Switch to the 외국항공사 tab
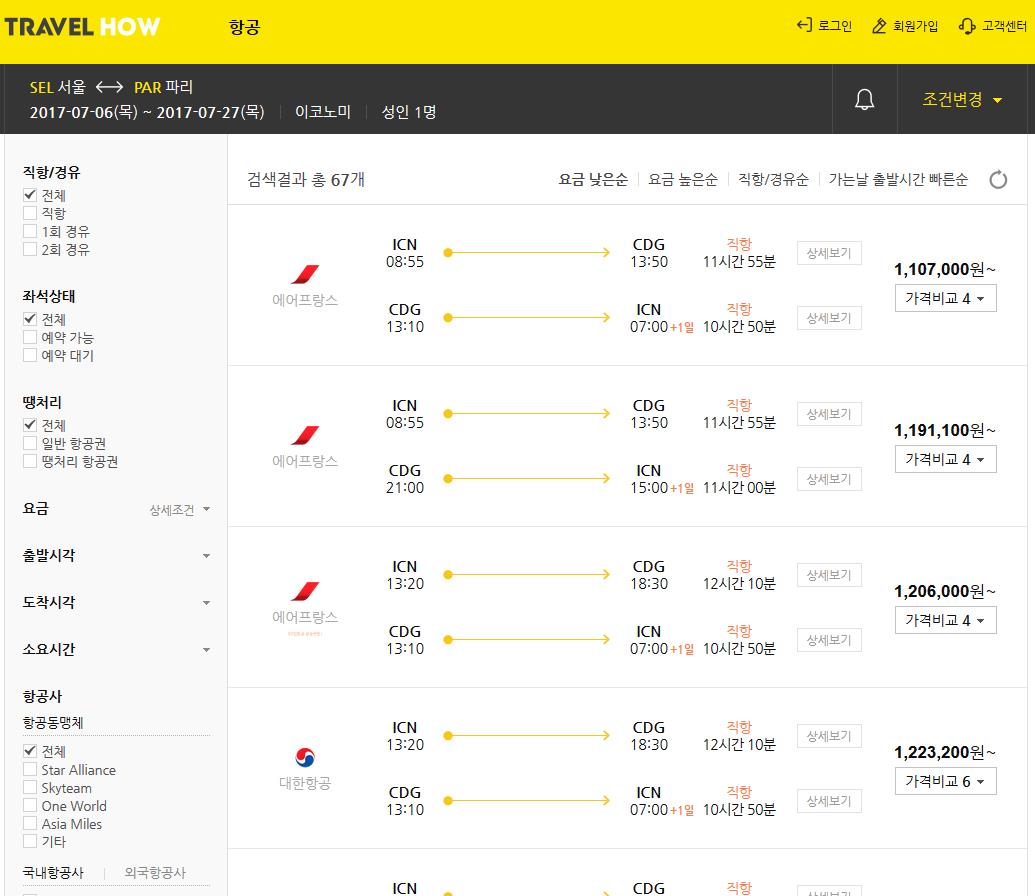Screen dimensions: 1035x896 click(156, 873)
